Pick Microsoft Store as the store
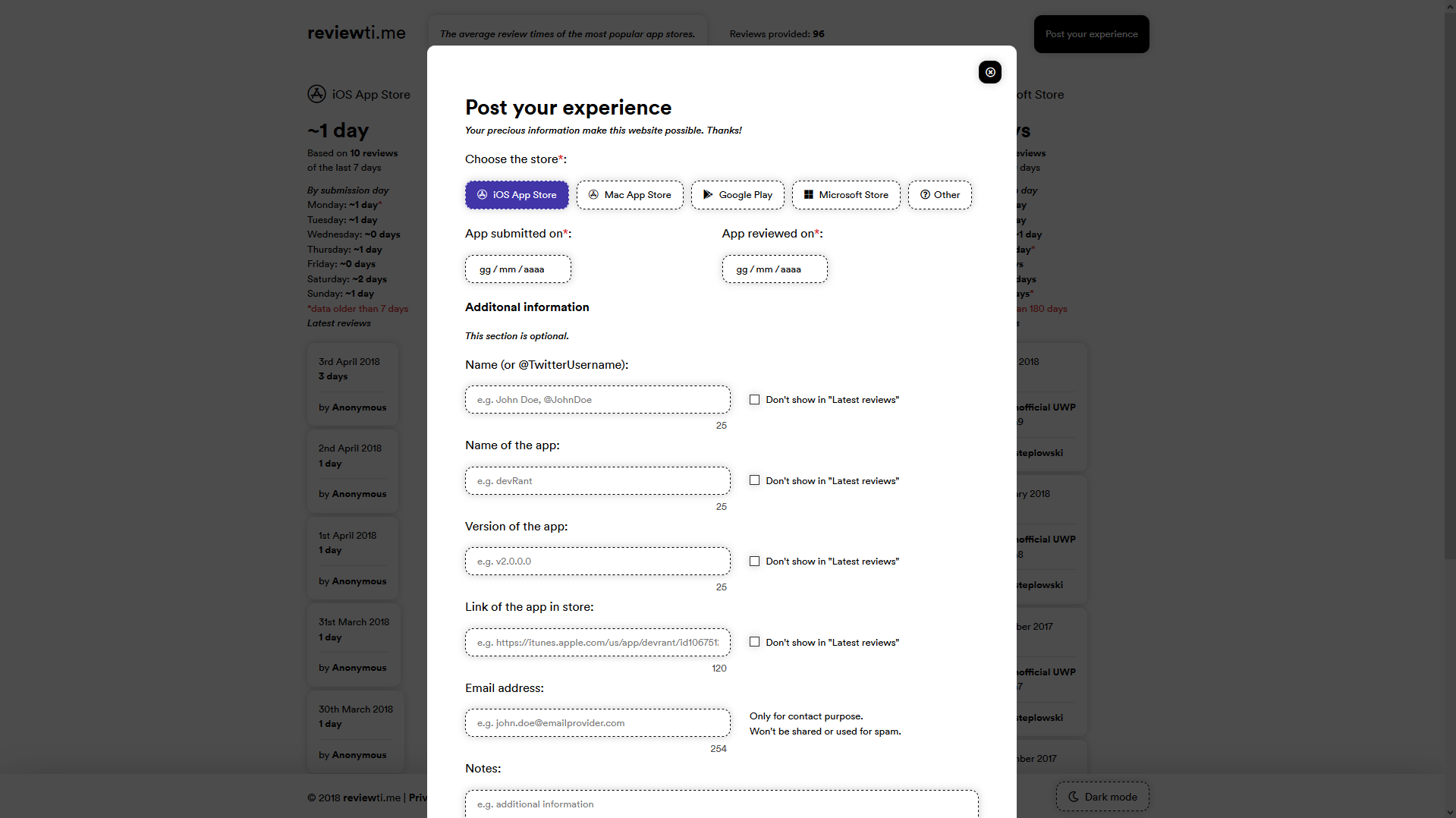Screen dimensions: 1456x818 click(846, 195)
